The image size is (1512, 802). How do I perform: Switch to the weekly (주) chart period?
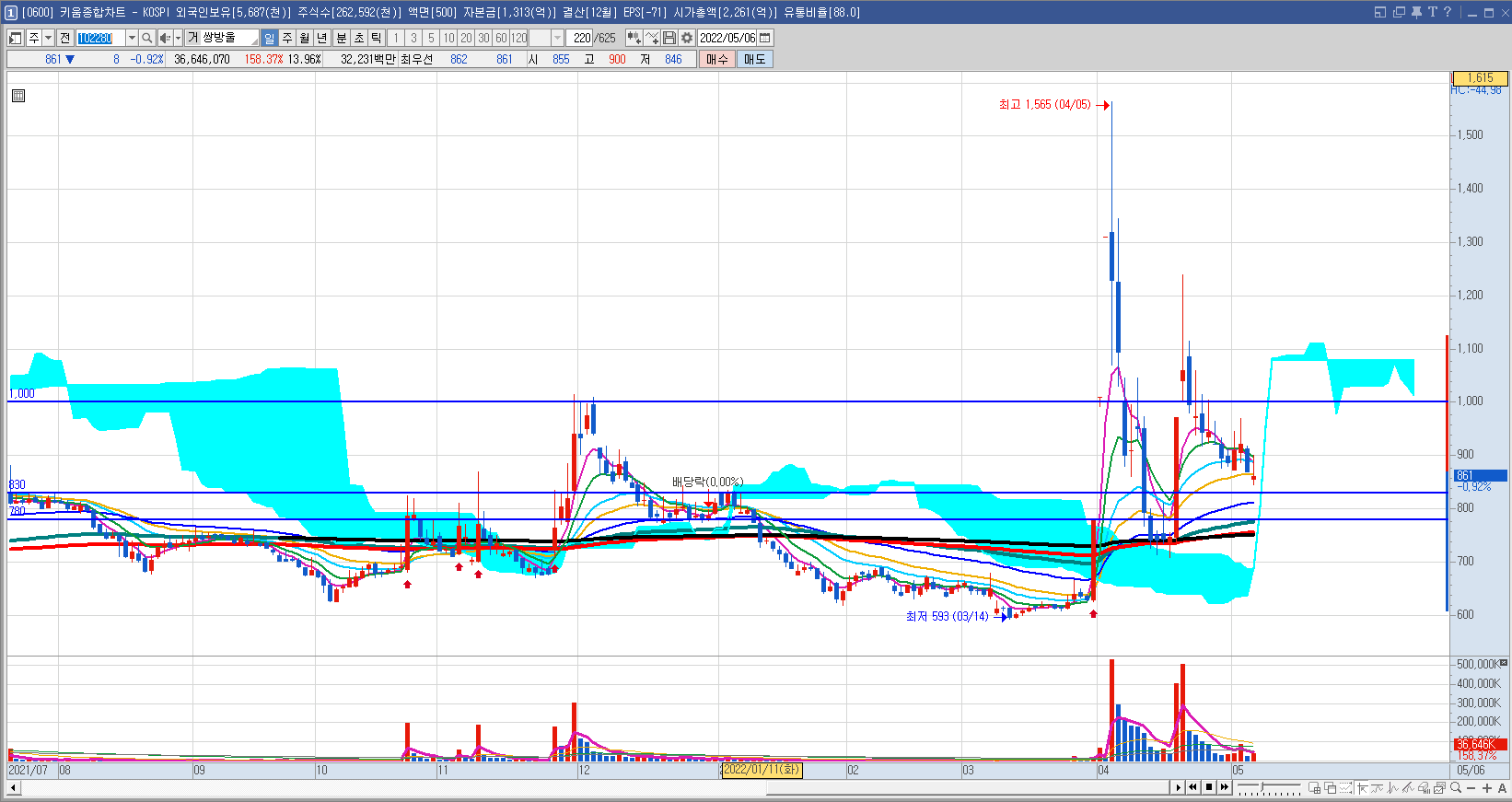pyautogui.click(x=287, y=38)
